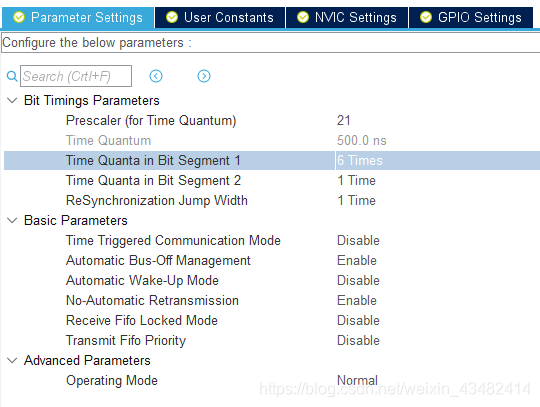The image size is (540, 407).
Task: Click the GPIO Settings tab check icon
Action: click(x=426, y=17)
